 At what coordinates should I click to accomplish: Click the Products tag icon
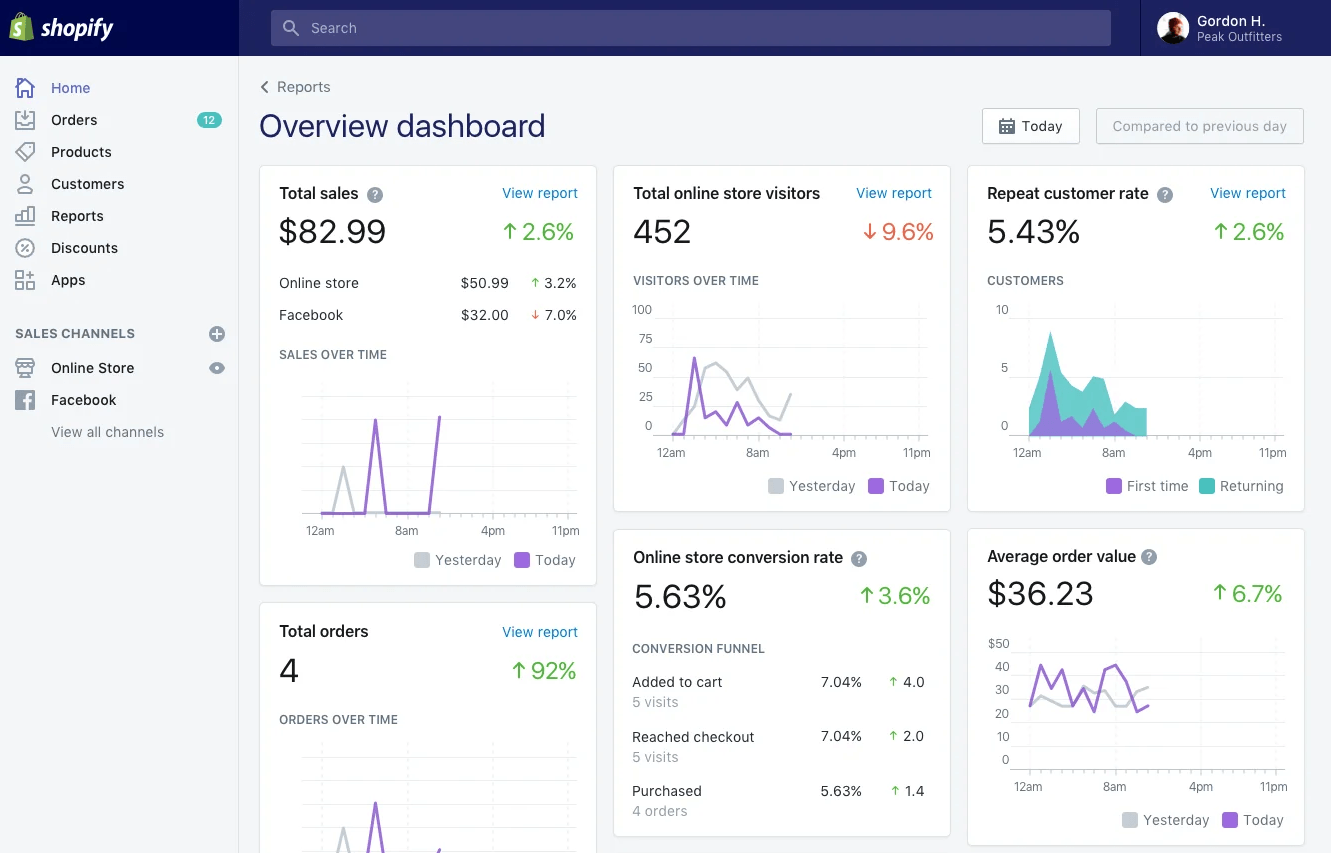tap(25, 152)
